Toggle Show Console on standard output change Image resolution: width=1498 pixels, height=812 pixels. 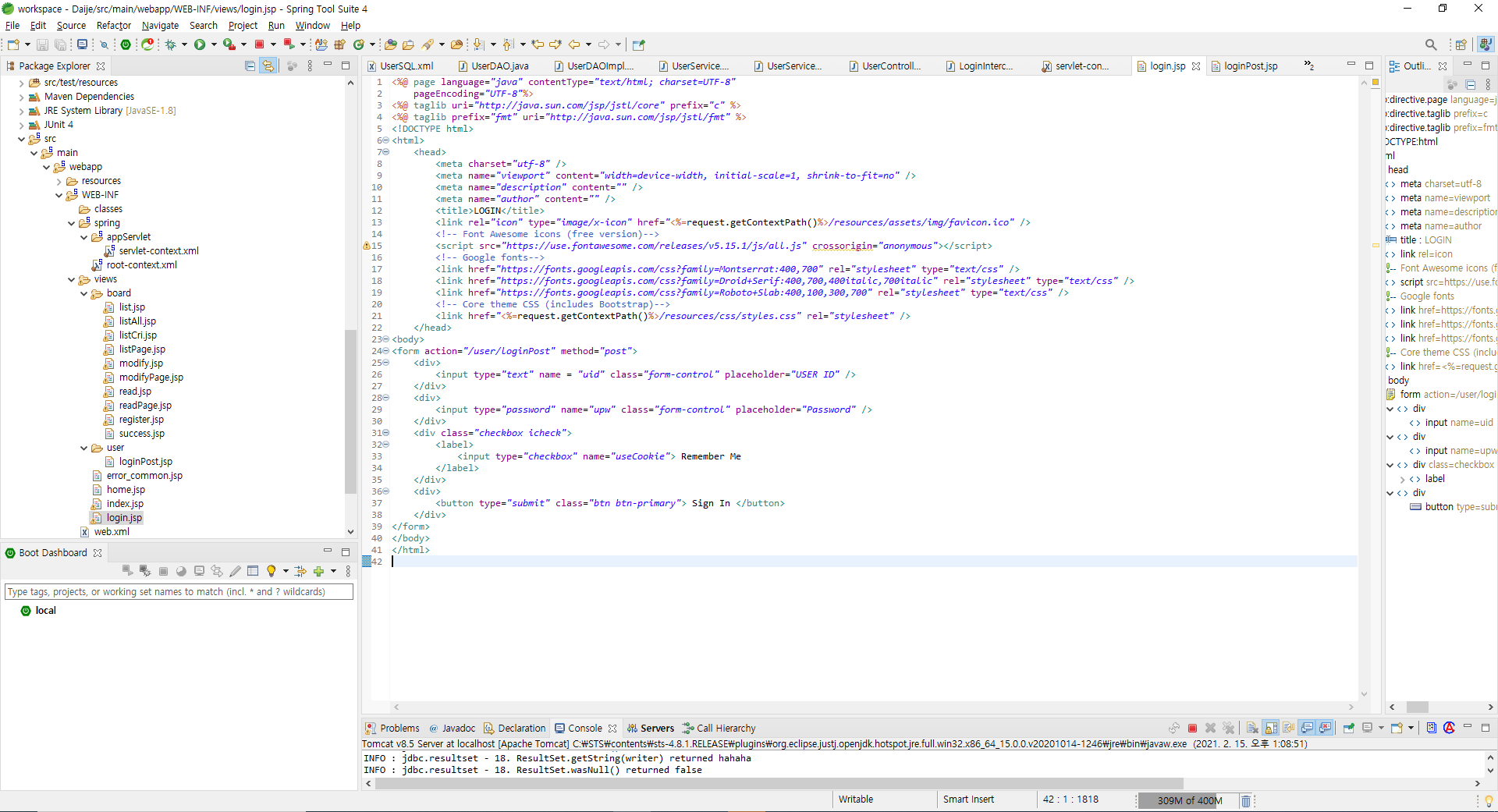click(x=1308, y=728)
